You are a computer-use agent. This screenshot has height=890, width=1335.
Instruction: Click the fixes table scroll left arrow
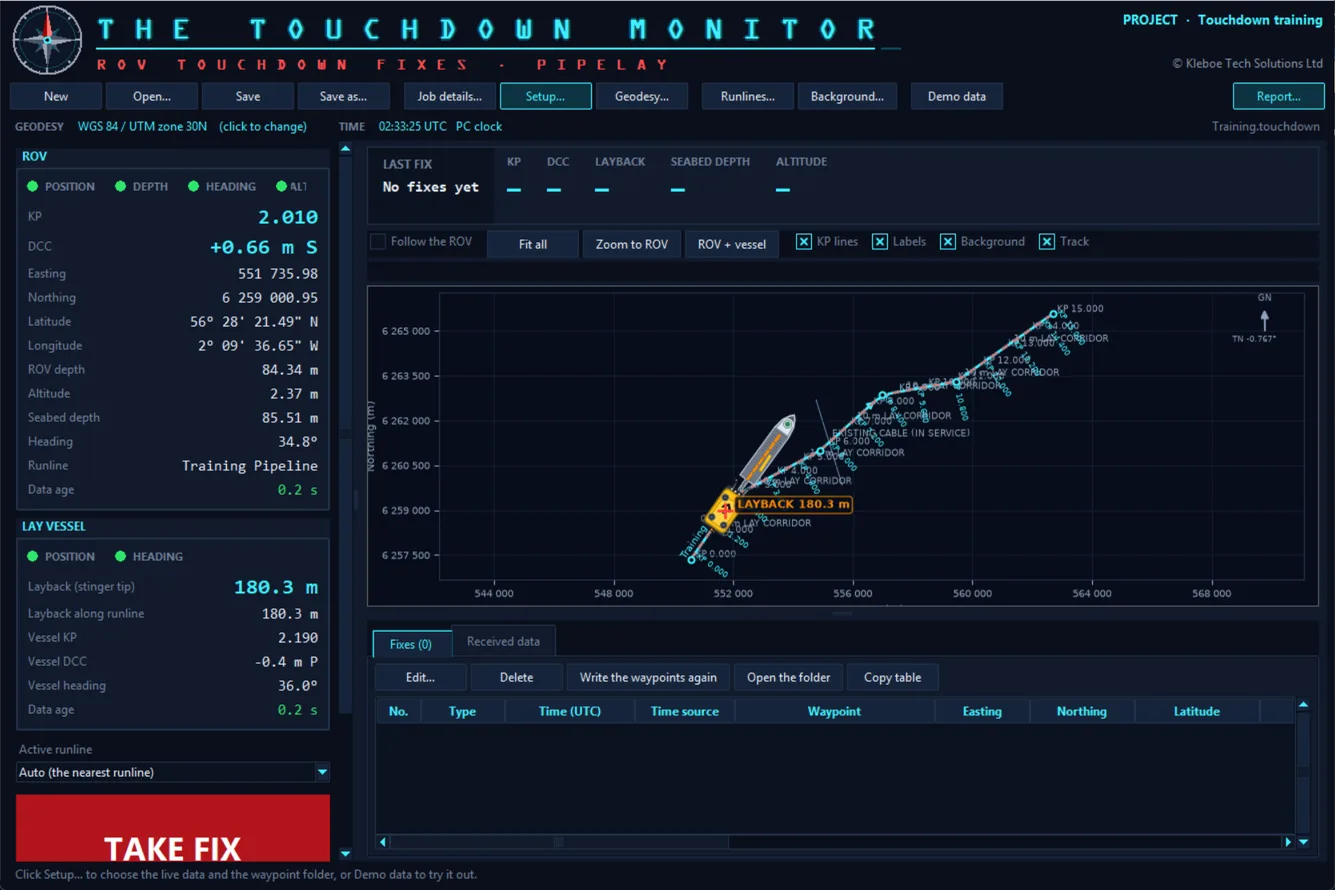(x=382, y=842)
